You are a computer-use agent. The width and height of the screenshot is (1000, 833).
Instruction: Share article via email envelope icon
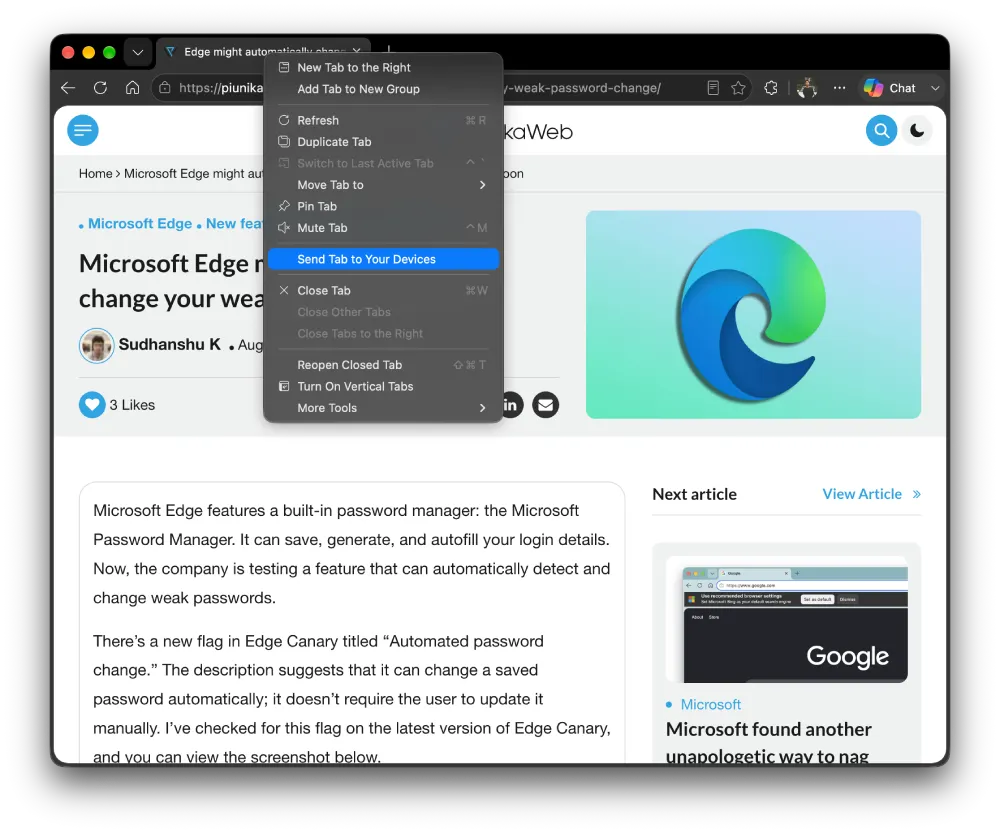(545, 405)
